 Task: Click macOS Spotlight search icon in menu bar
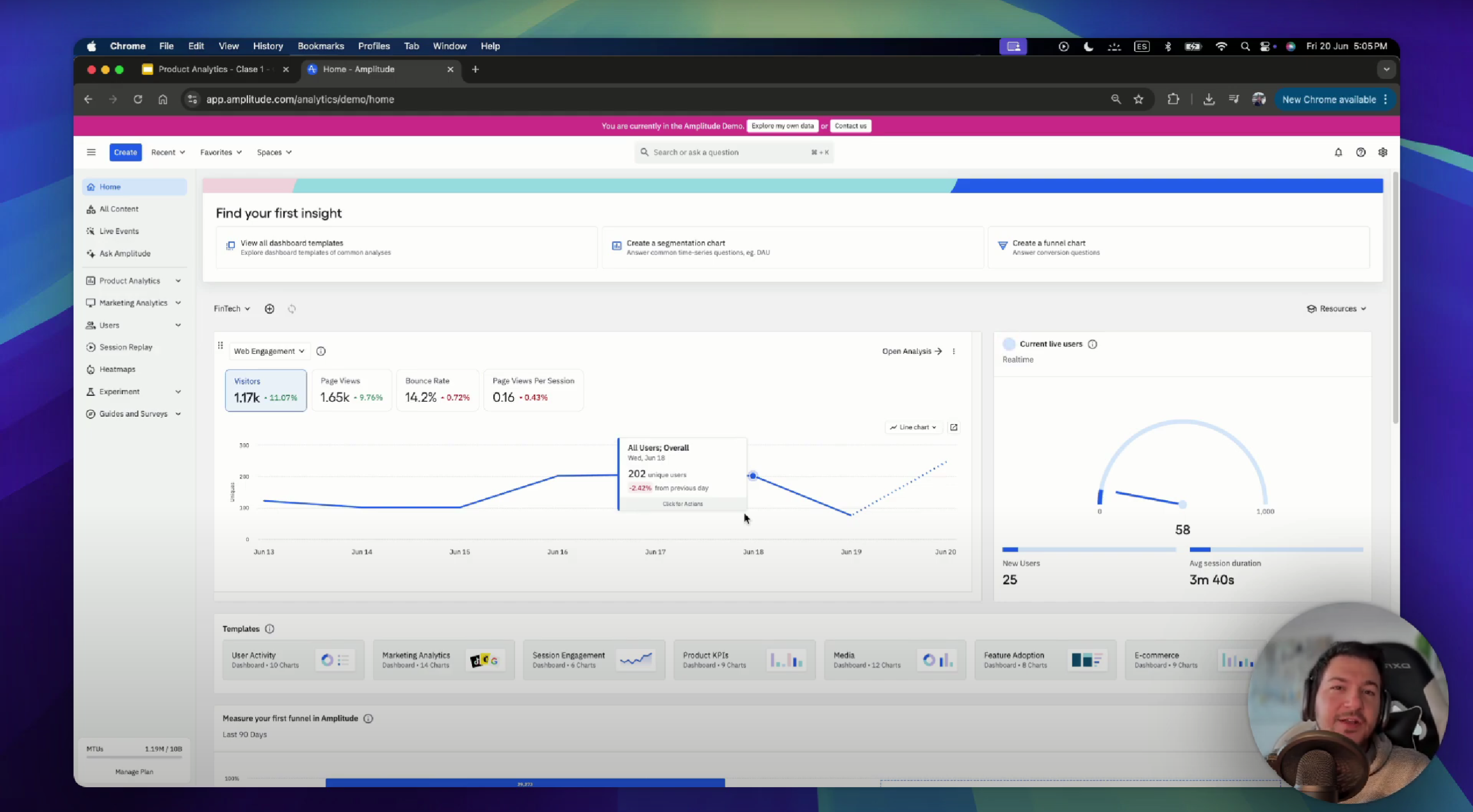tap(1245, 46)
